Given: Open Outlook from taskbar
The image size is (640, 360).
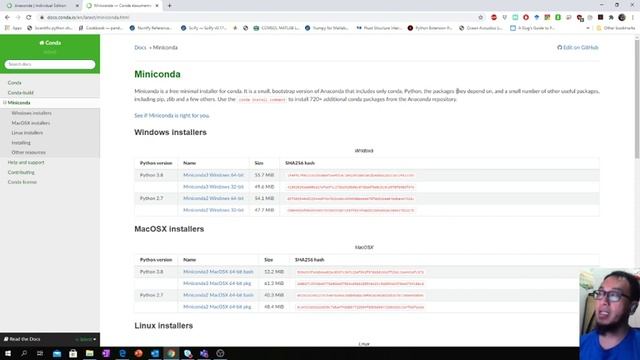Looking at the screenshot, I should [155, 353].
